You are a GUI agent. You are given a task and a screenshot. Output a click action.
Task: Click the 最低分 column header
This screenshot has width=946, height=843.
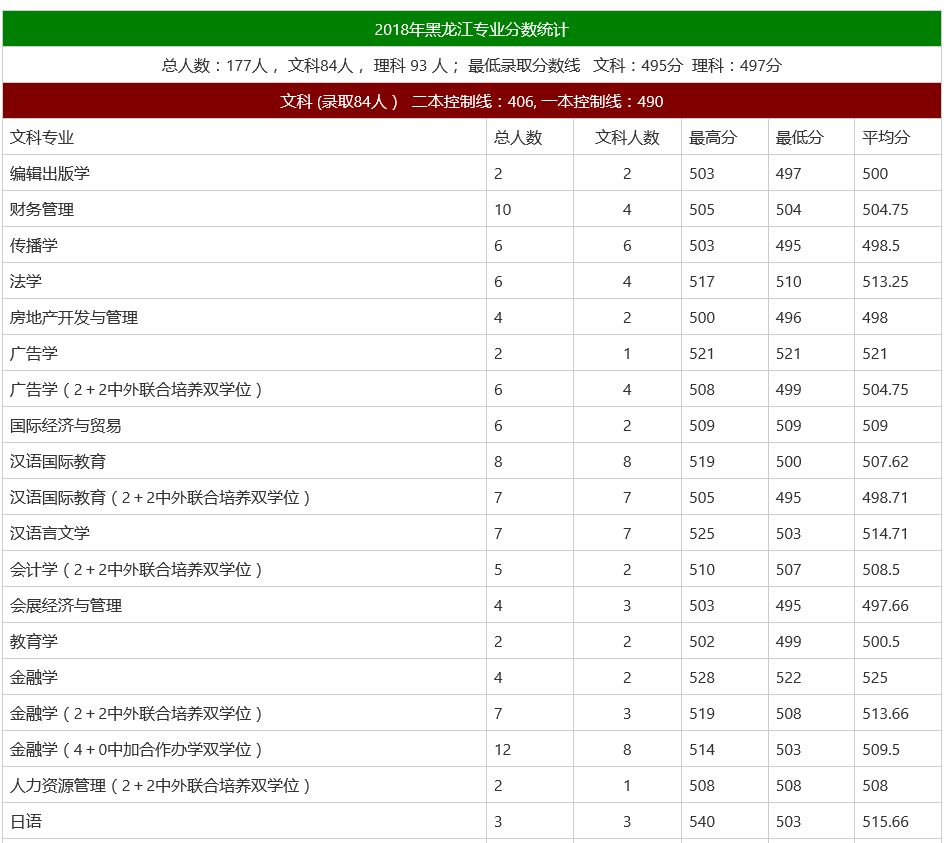tap(799, 138)
